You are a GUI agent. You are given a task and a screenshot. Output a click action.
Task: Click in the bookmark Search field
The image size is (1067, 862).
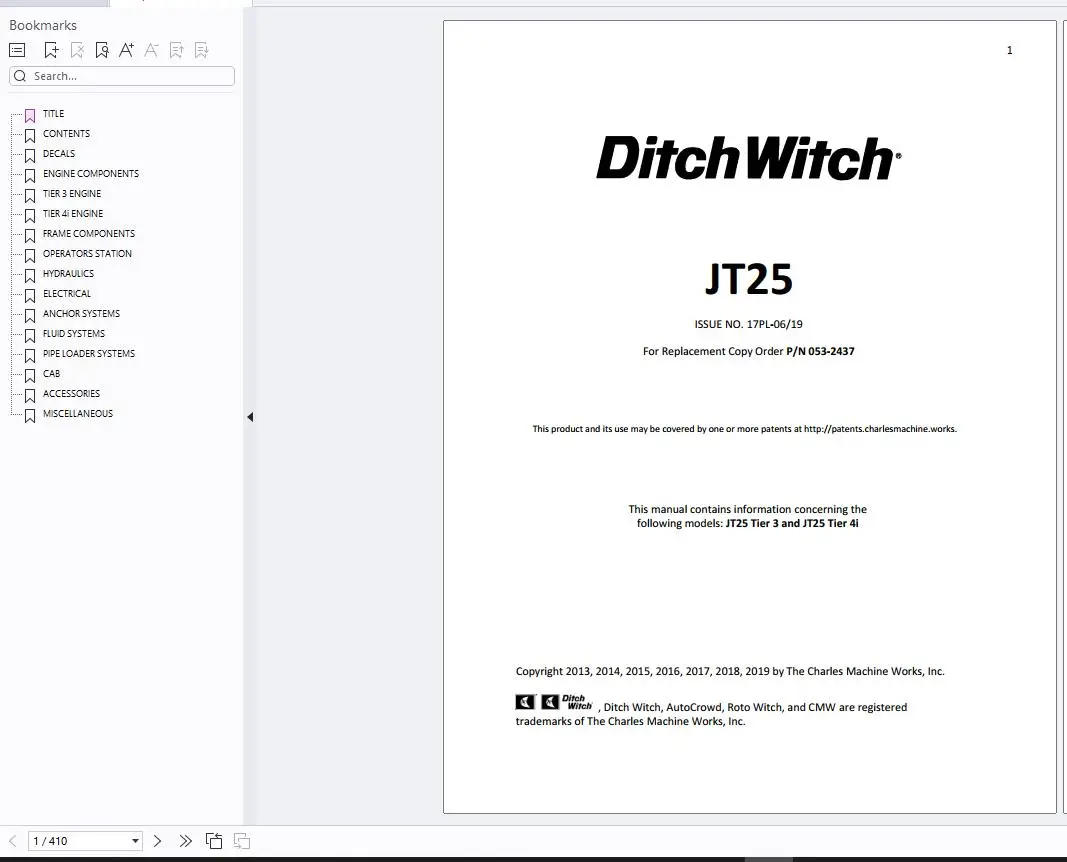click(x=120, y=76)
